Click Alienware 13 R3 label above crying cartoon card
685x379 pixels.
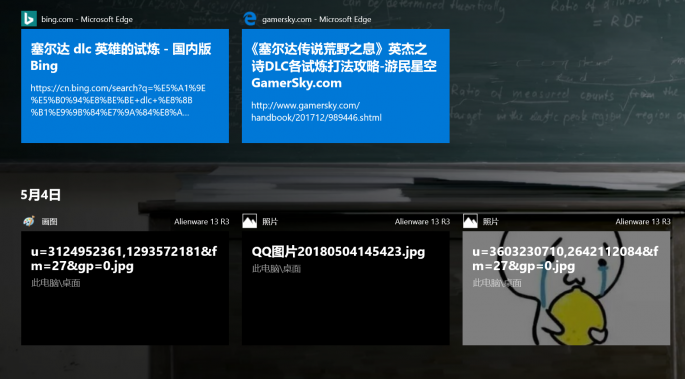pyautogui.click(x=643, y=222)
